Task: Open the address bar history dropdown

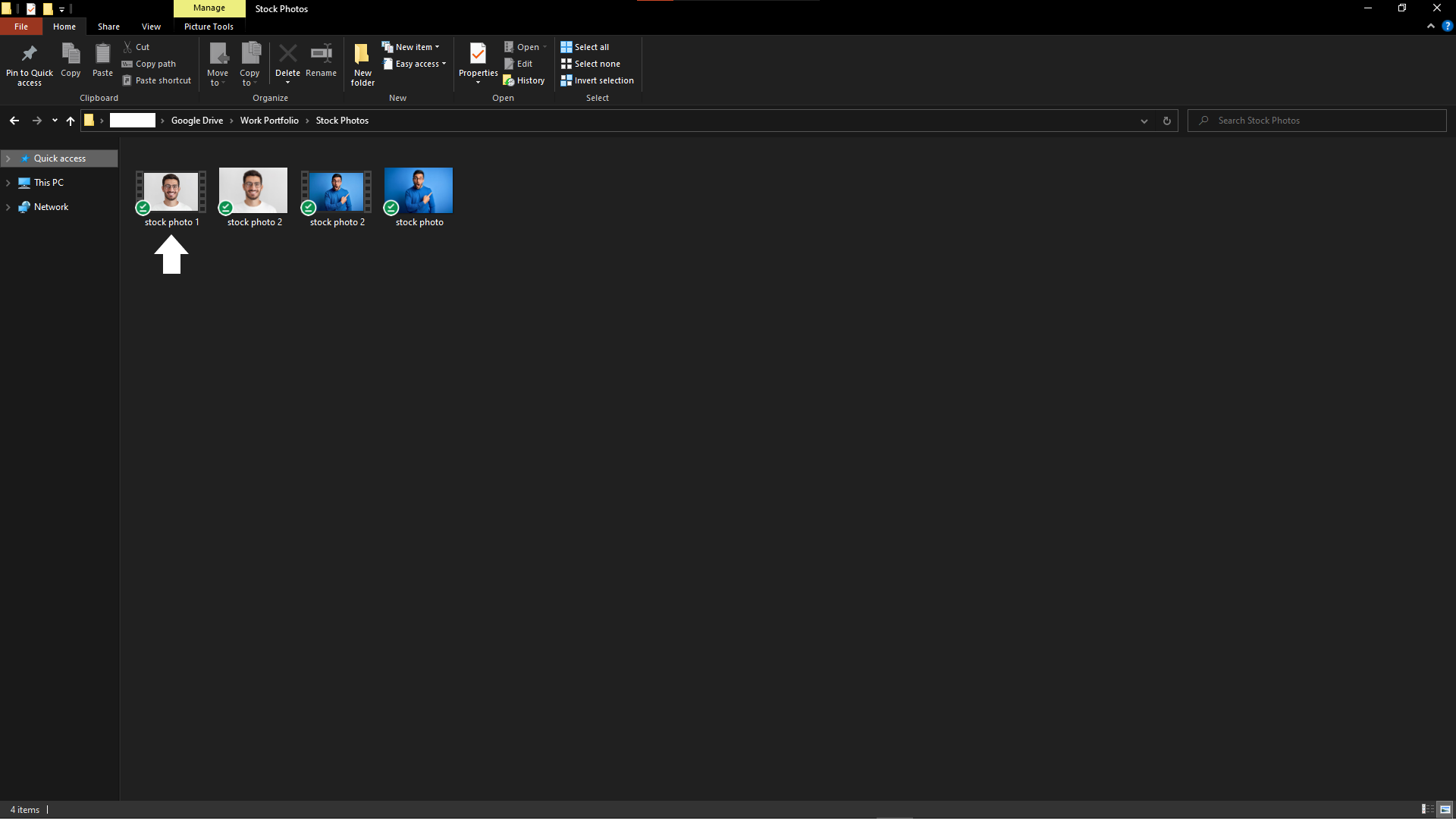Action: pyautogui.click(x=1144, y=121)
